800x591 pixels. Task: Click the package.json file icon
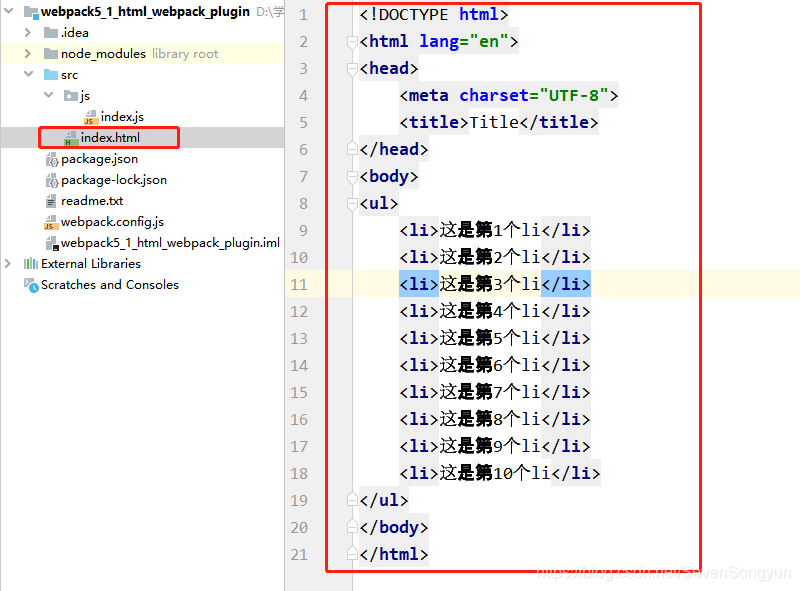tap(52, 159)
